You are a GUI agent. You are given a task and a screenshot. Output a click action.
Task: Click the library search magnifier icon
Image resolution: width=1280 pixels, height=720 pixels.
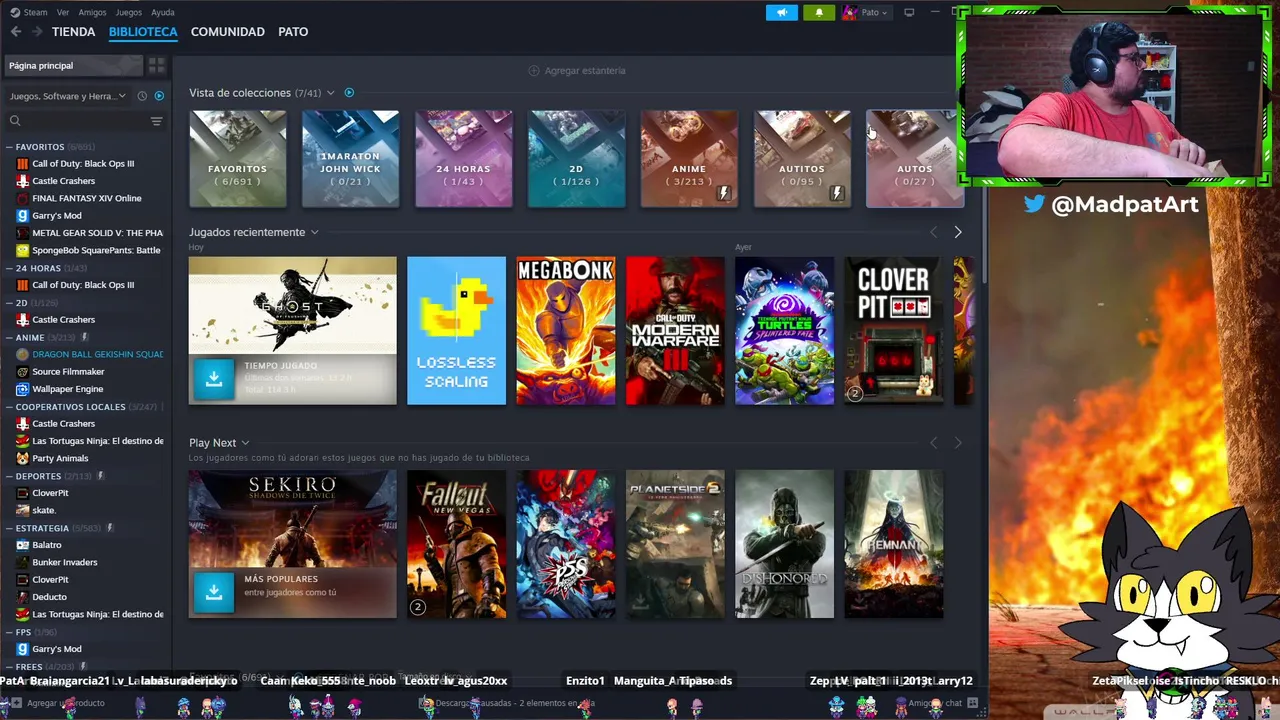[x=15, y=121]
